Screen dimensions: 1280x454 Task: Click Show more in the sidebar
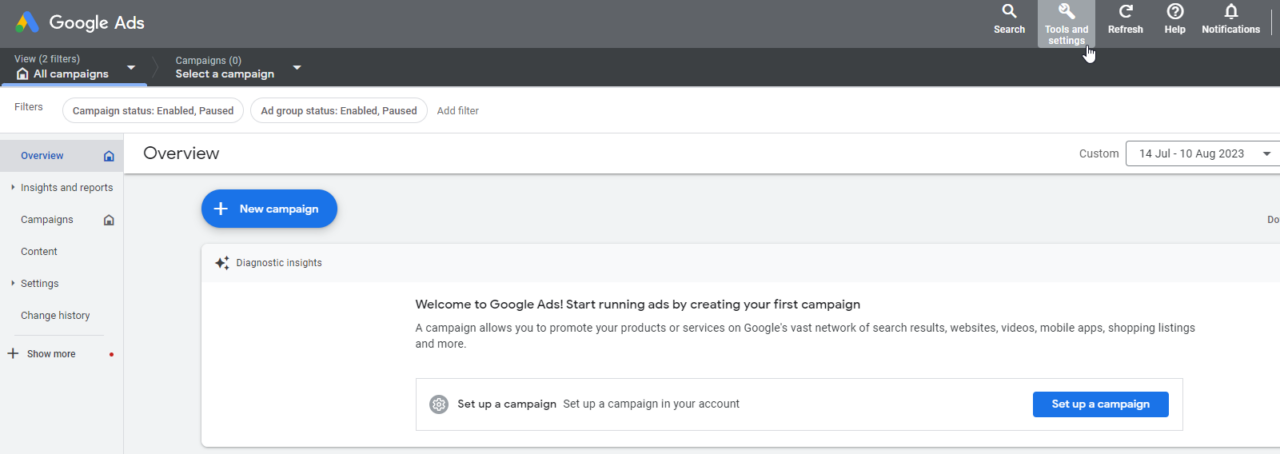pyautogui.click(x=51, y=353)
